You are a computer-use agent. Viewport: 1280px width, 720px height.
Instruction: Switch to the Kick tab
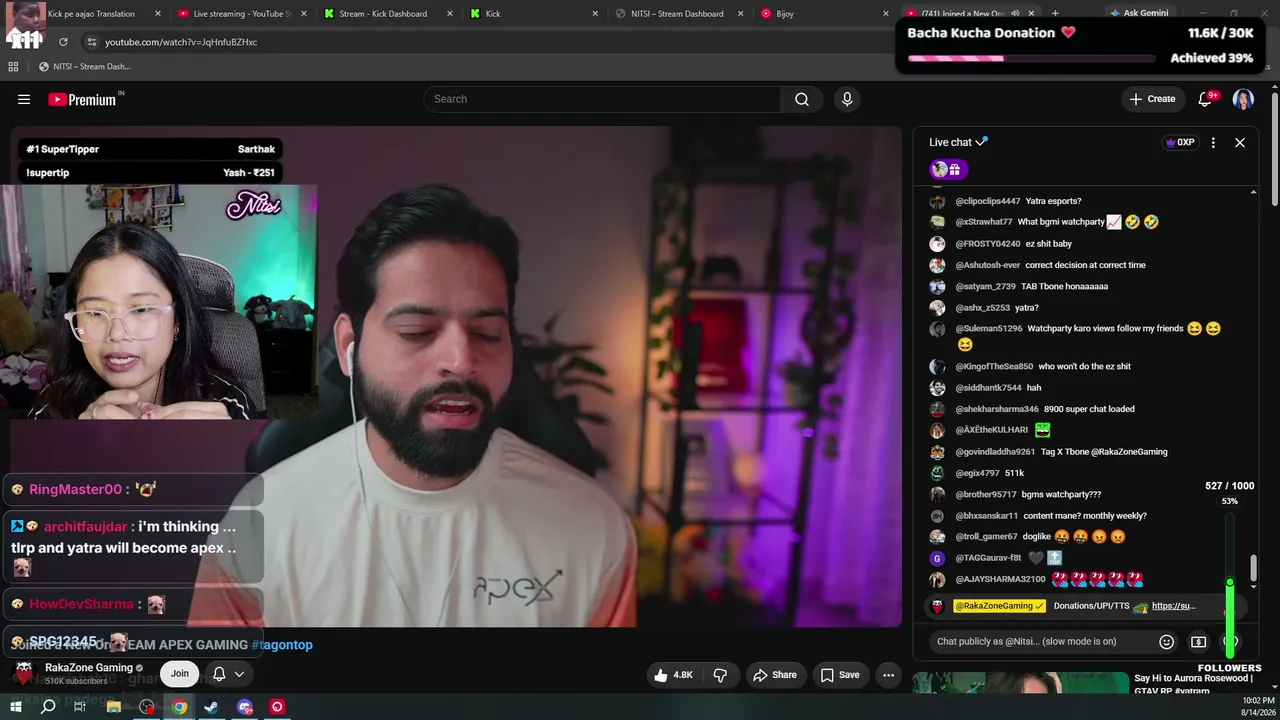click(x=533, y=14)
